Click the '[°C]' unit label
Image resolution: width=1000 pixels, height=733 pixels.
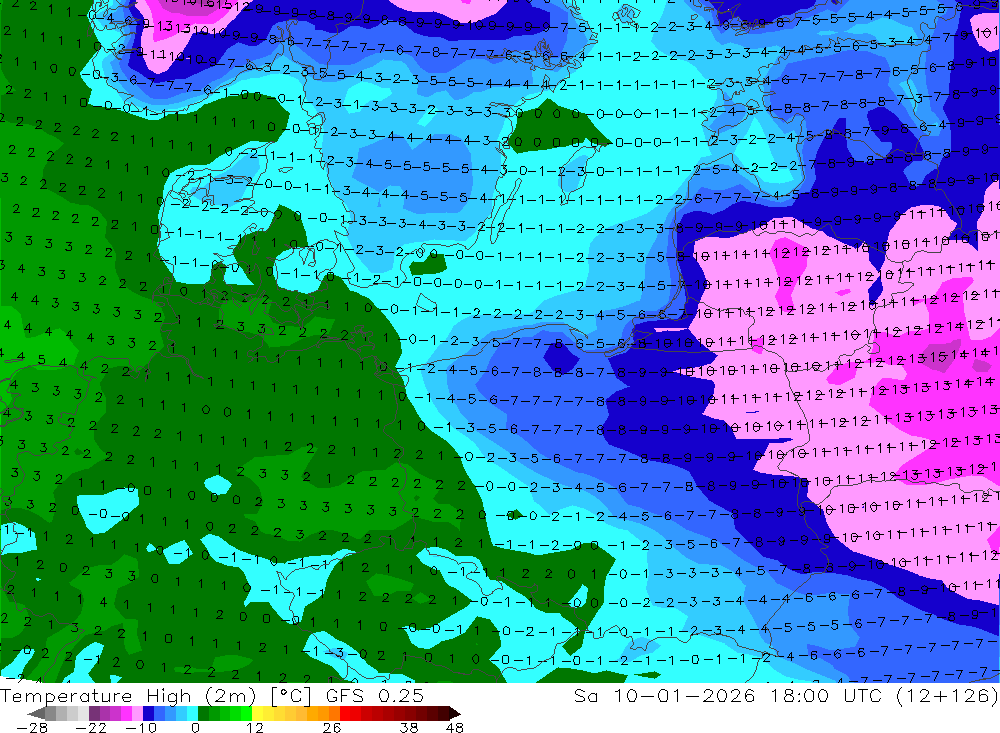291,696
